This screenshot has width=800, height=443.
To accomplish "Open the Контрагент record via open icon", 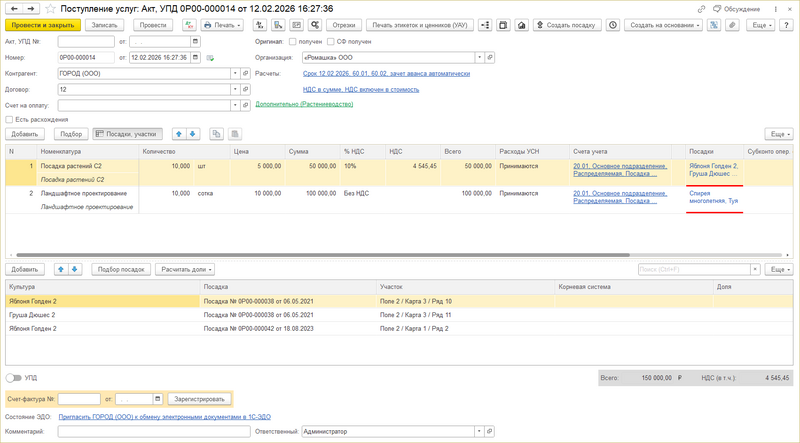I will (x=247, y=73).
